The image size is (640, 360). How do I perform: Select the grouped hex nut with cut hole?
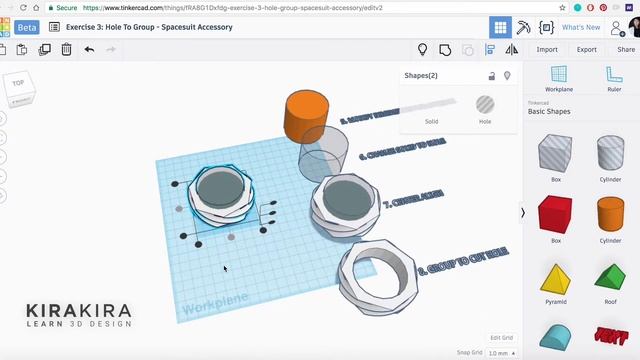tap(377, 277)
